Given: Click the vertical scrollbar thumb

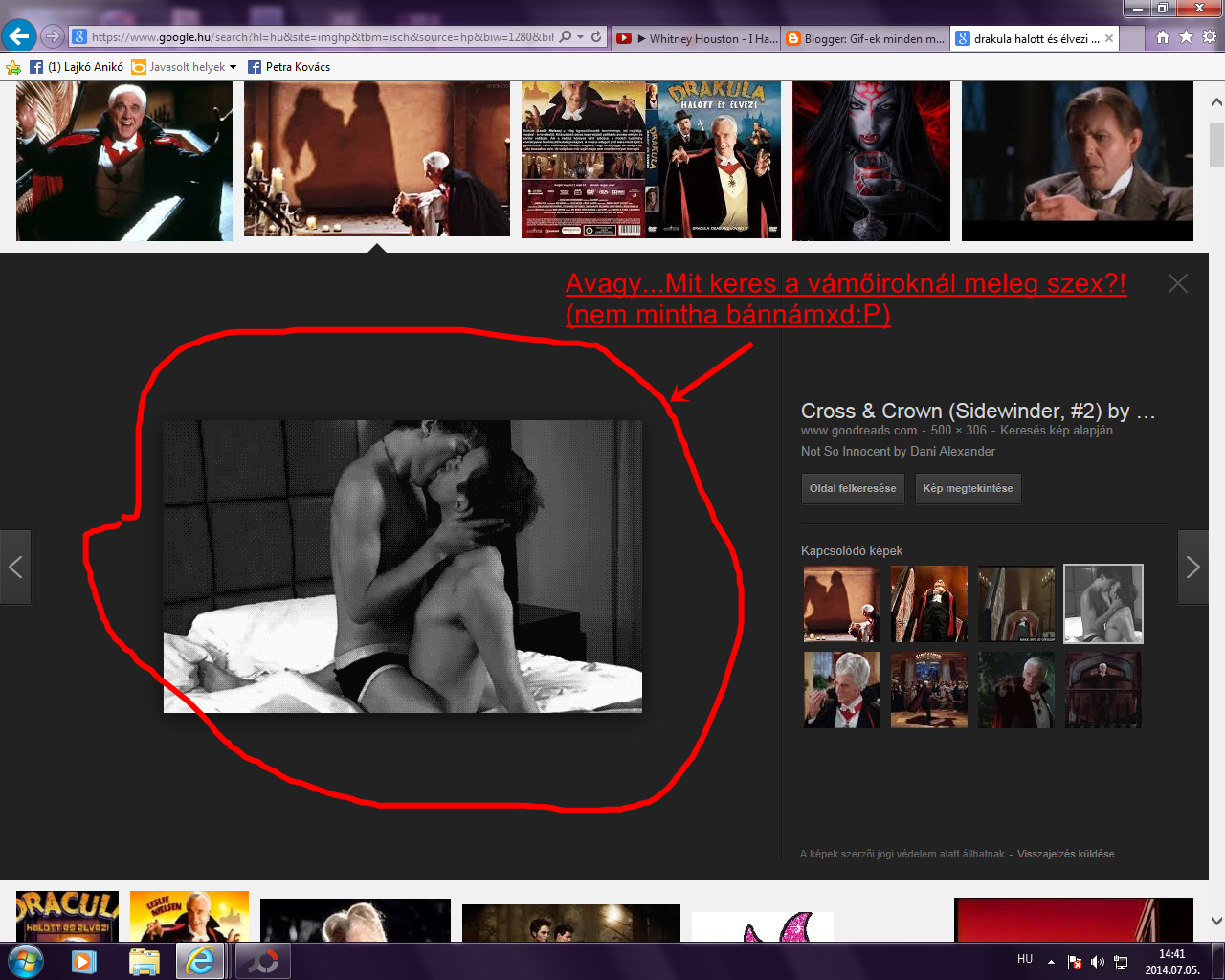Looking at the screenshot, I should click(x=1216, y=143).
